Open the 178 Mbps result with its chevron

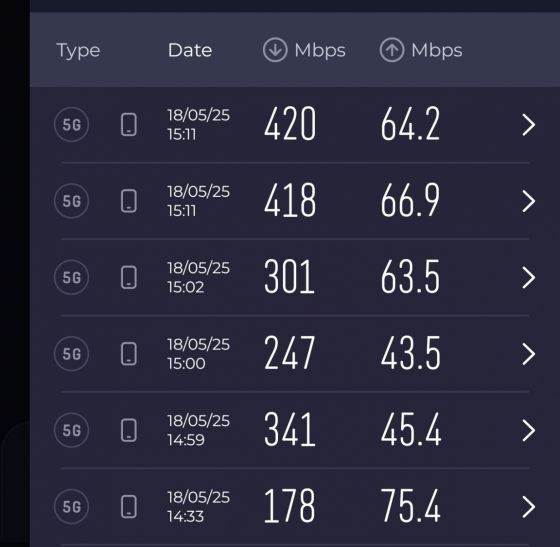click(529, 507)
